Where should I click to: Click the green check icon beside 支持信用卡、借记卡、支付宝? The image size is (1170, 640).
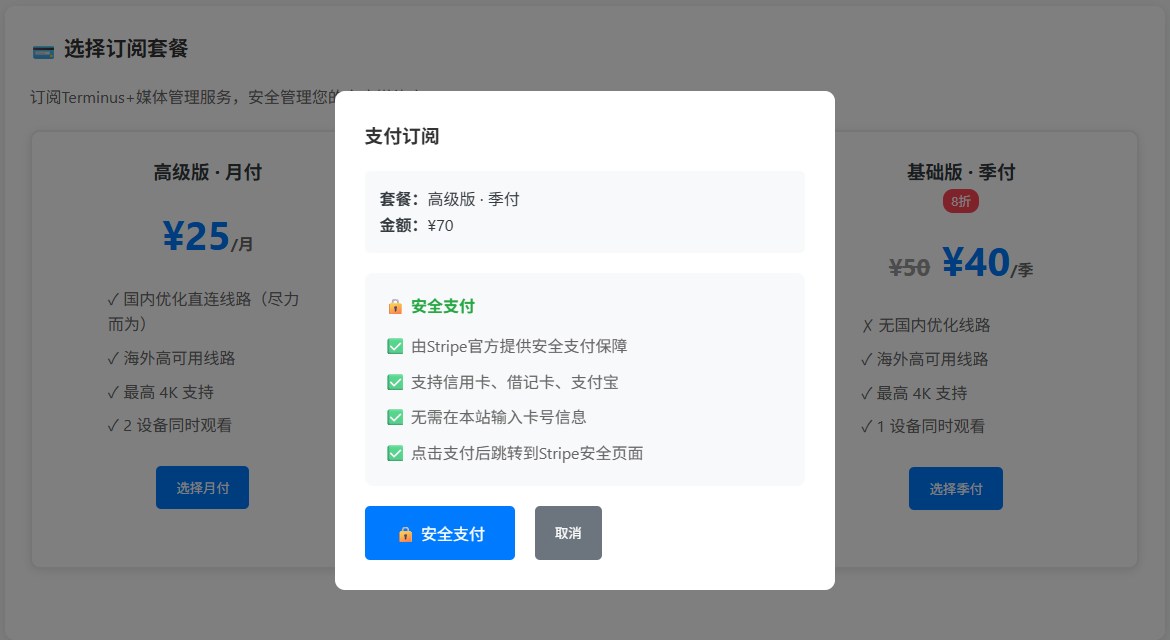[395, 382]
